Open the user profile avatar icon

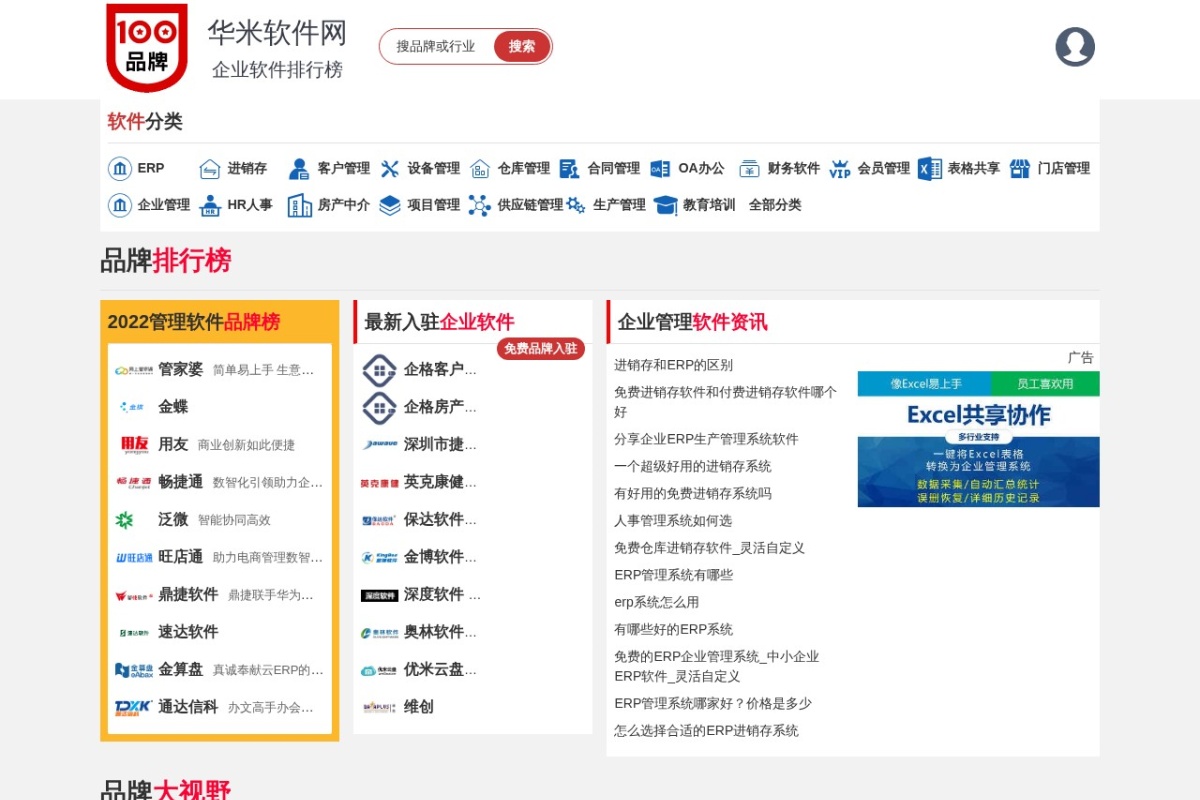point(1075,47)
